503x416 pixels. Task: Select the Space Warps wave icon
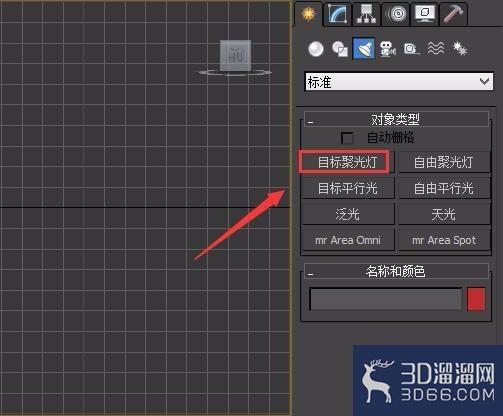pos(436,49)
